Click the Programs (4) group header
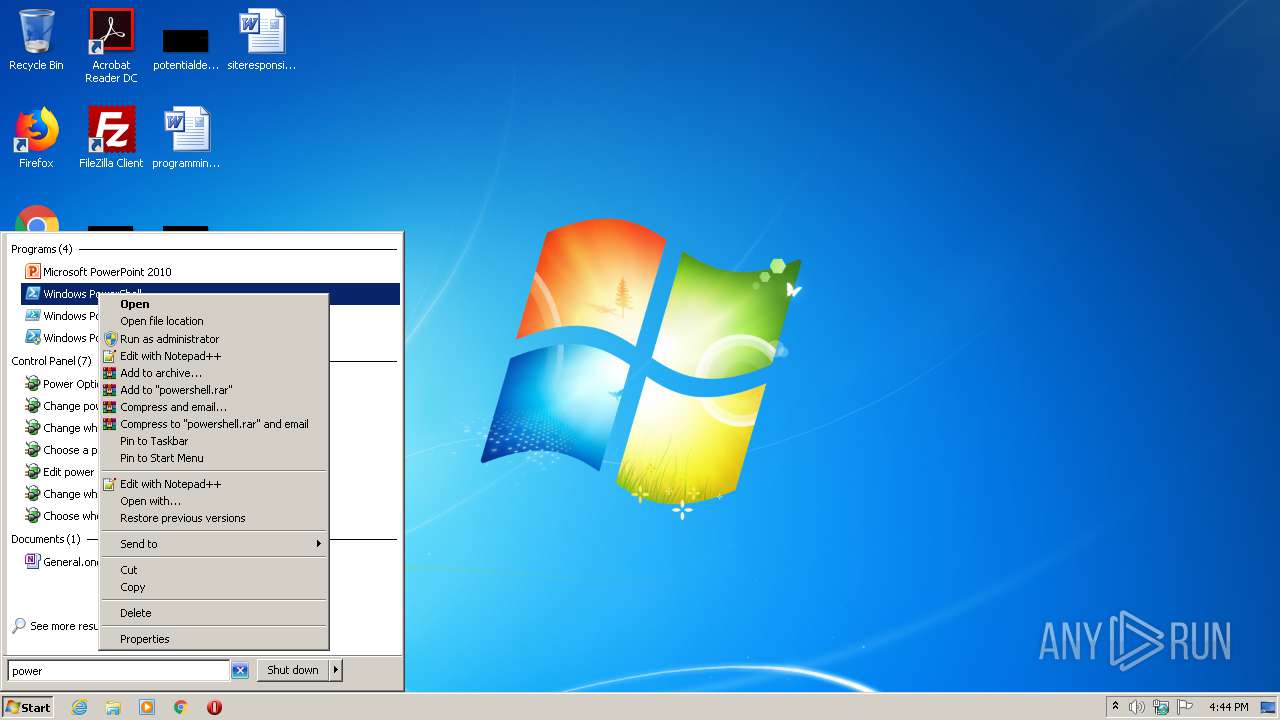 (42, 249)
